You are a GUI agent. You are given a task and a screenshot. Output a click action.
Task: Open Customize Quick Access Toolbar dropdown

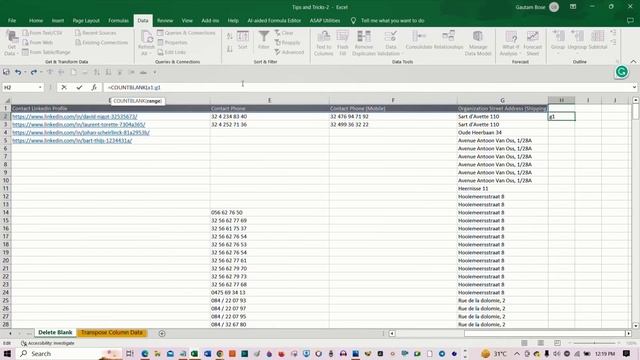(155, 72)
